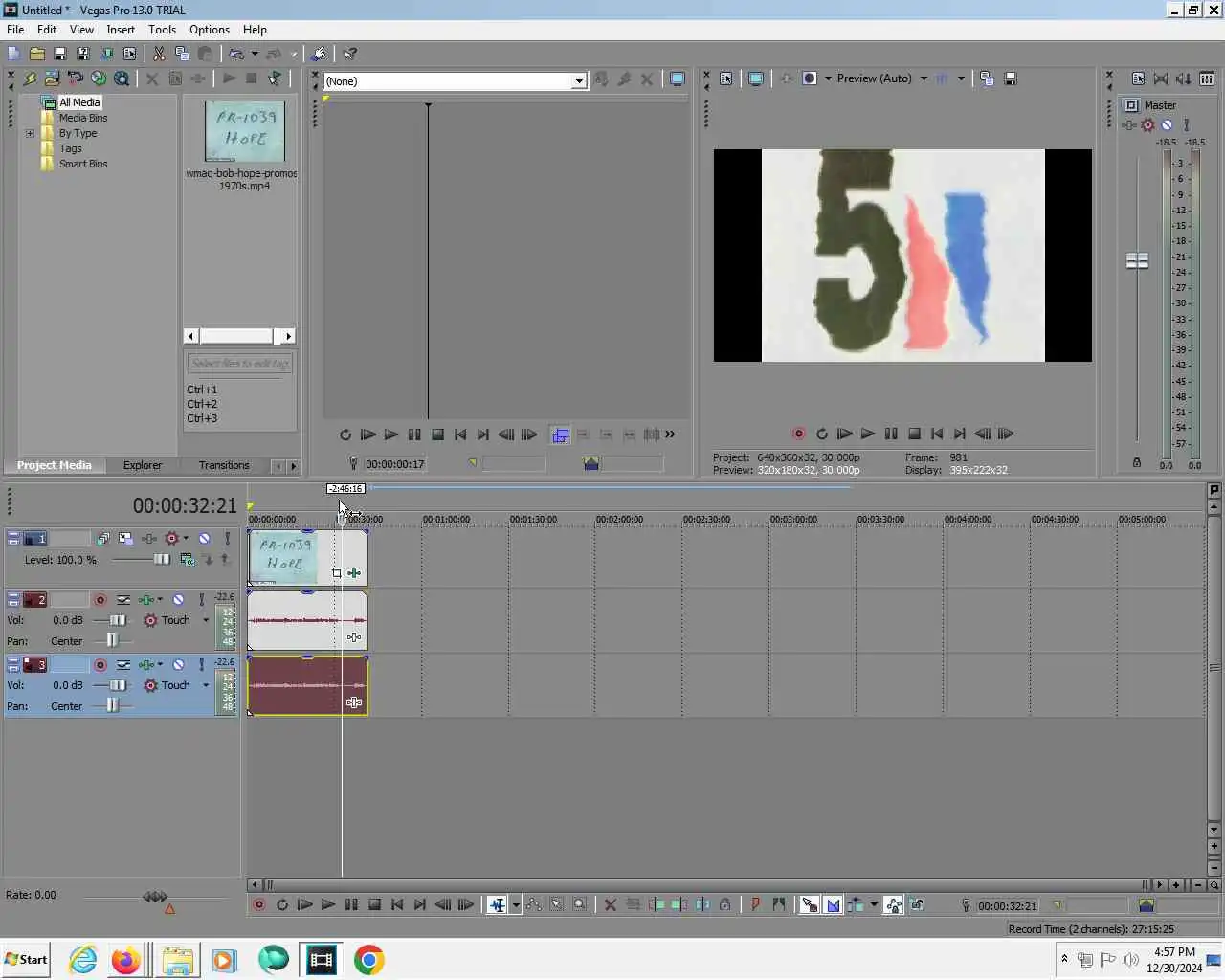Click Delete X icon in timeline toolbar

pos(611,904)
